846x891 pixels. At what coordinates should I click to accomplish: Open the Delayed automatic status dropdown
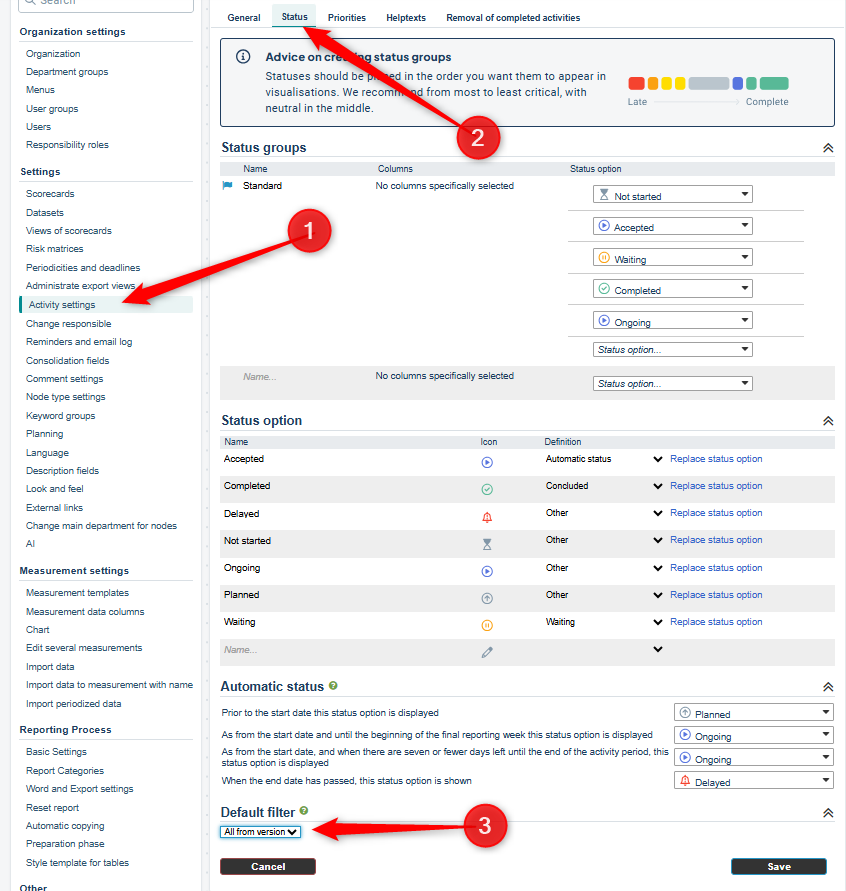[x=754, y=781]
